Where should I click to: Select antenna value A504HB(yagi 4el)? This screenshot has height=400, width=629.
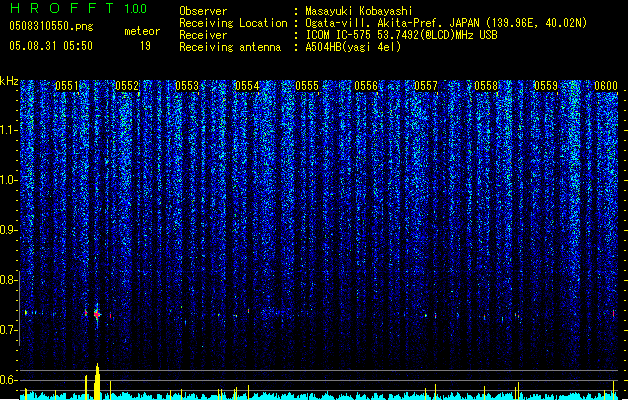pos(353,47)
